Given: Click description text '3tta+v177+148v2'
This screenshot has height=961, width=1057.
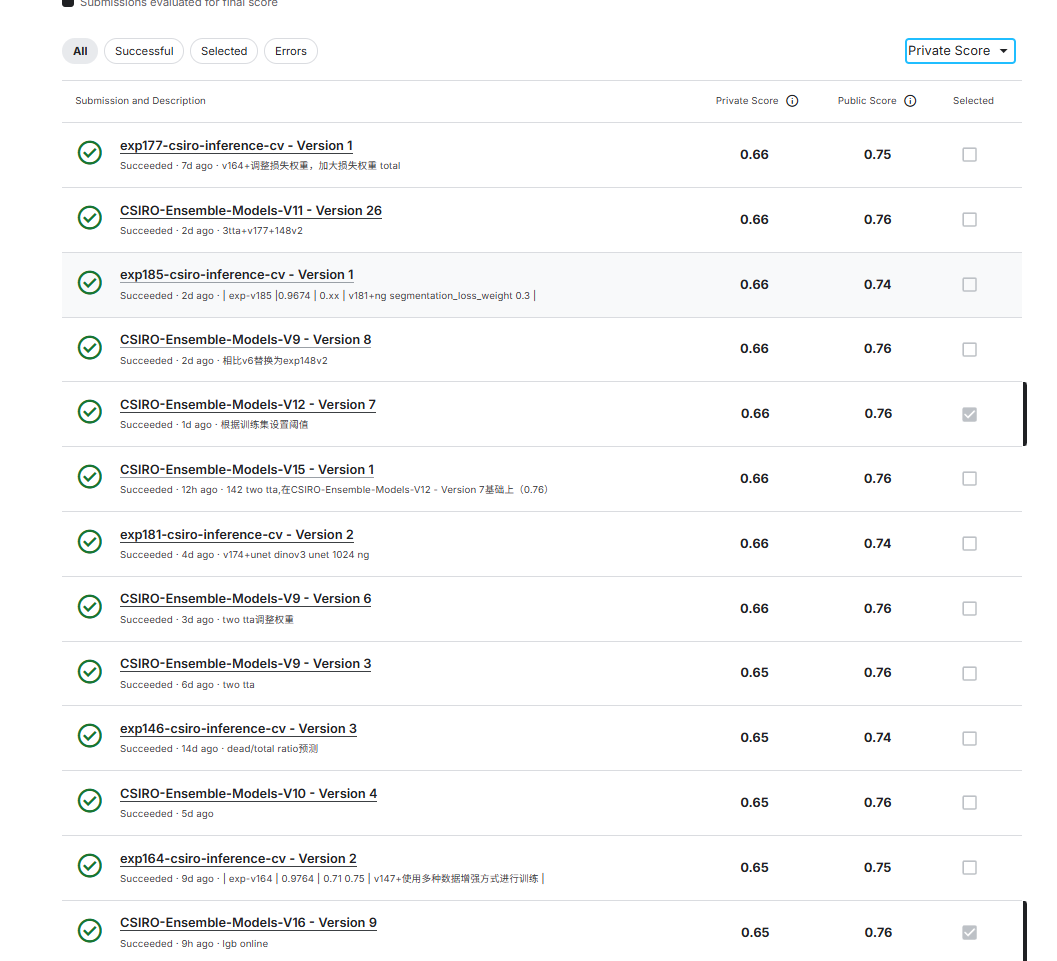Looking at the screenshot, I should [262, 230].
